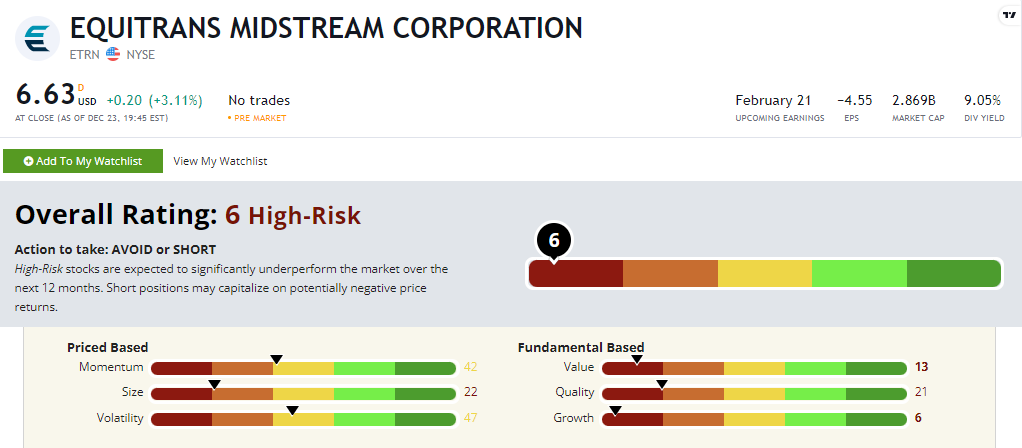The image size is (1022, 448).
Task: Click the NYSE exchange label
Action: (x=140, y=55)
